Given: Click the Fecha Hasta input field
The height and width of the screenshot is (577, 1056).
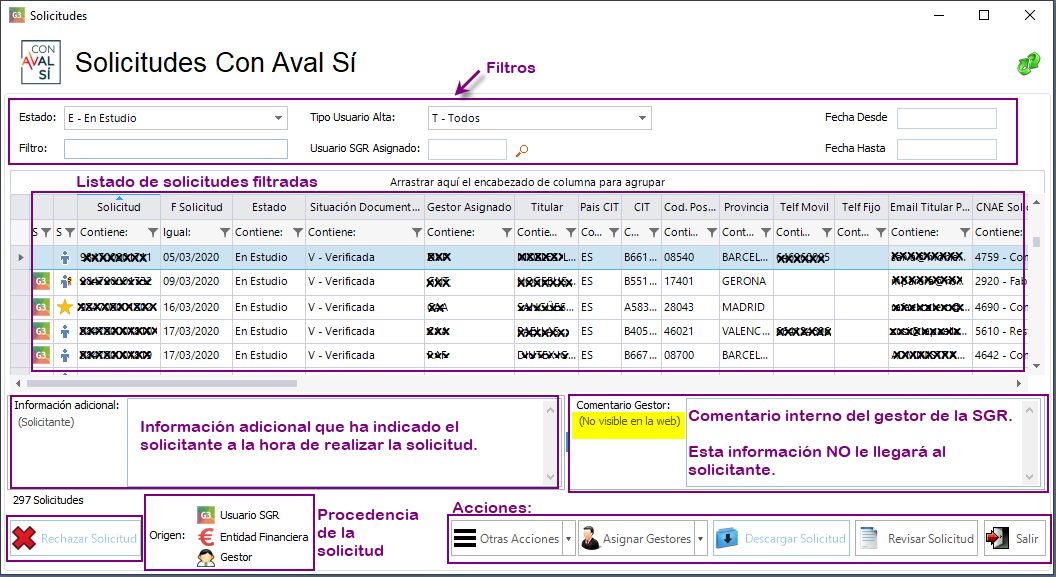Looking at the screenshot, I should 947,149.
